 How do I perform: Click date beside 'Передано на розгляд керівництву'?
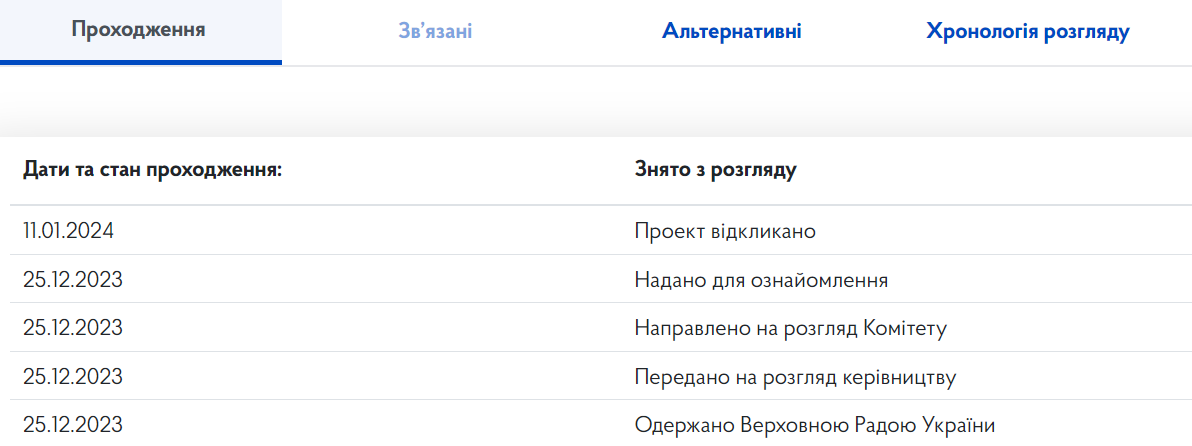click(x=73, y=376)
